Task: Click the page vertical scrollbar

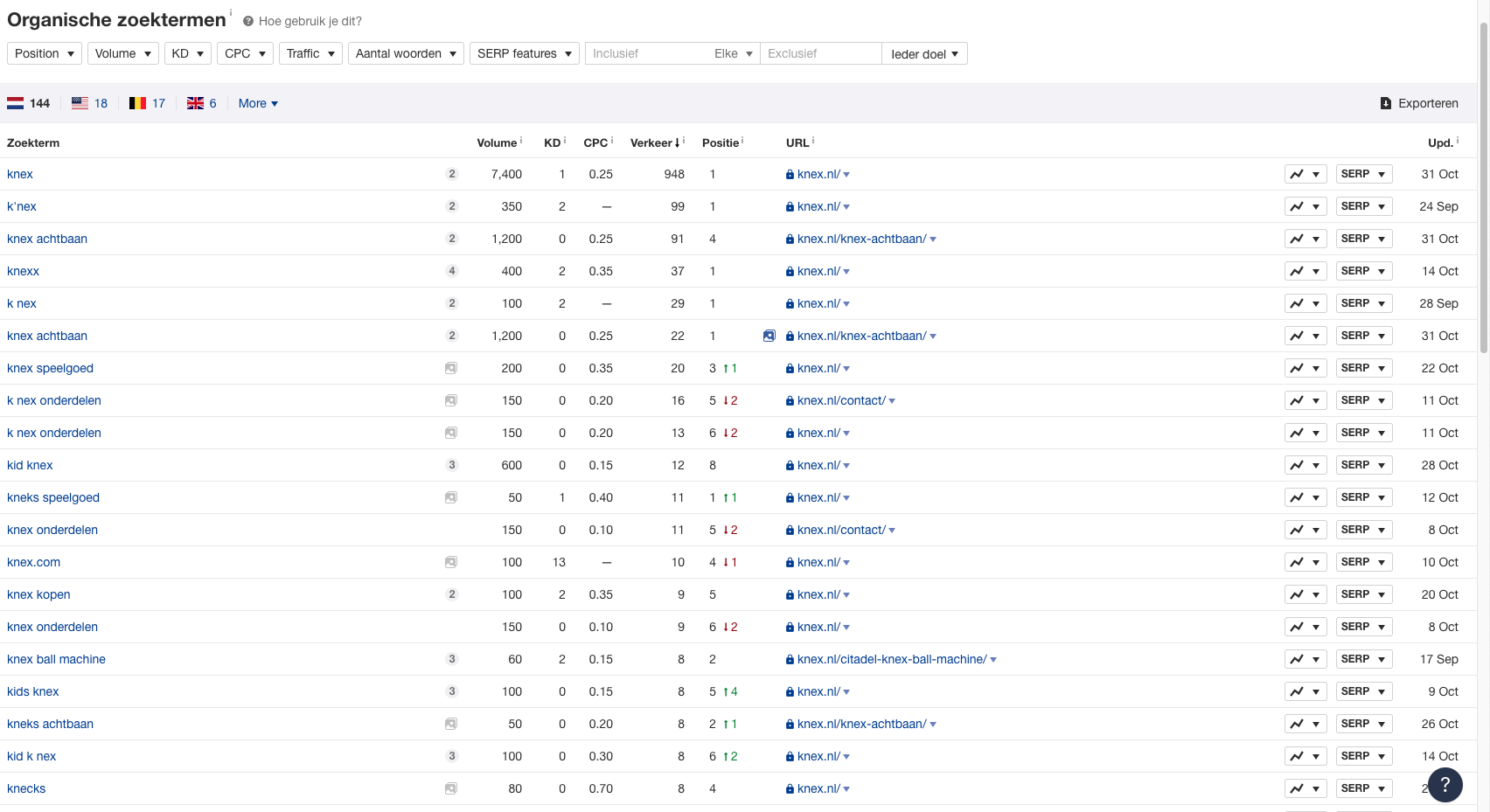Action: 1483,188
